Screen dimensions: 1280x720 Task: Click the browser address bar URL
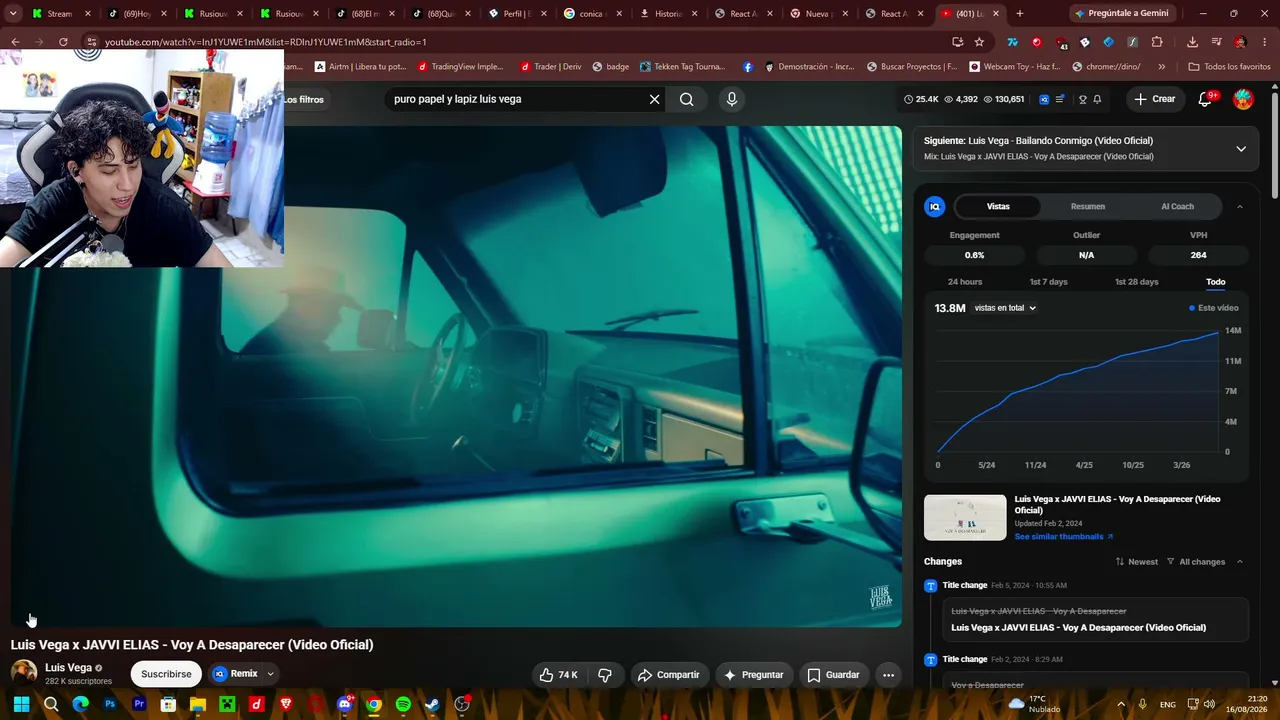pyautogui.click(x=266, y=42)
